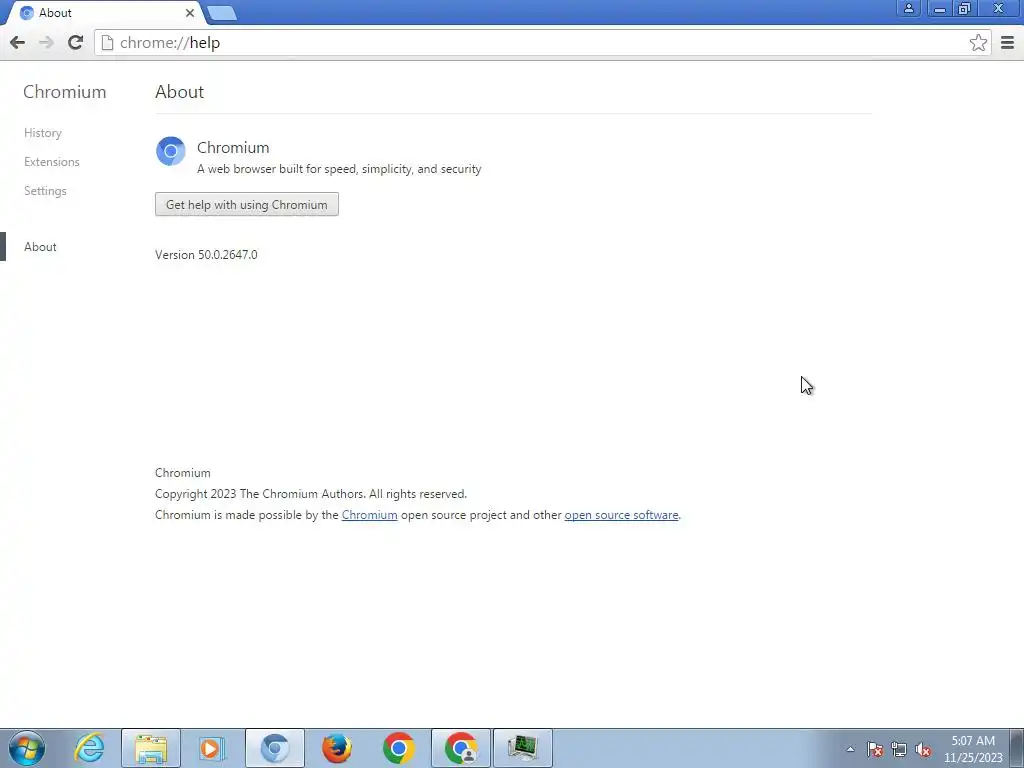Reload the chrome://help page

click(76, 43)
